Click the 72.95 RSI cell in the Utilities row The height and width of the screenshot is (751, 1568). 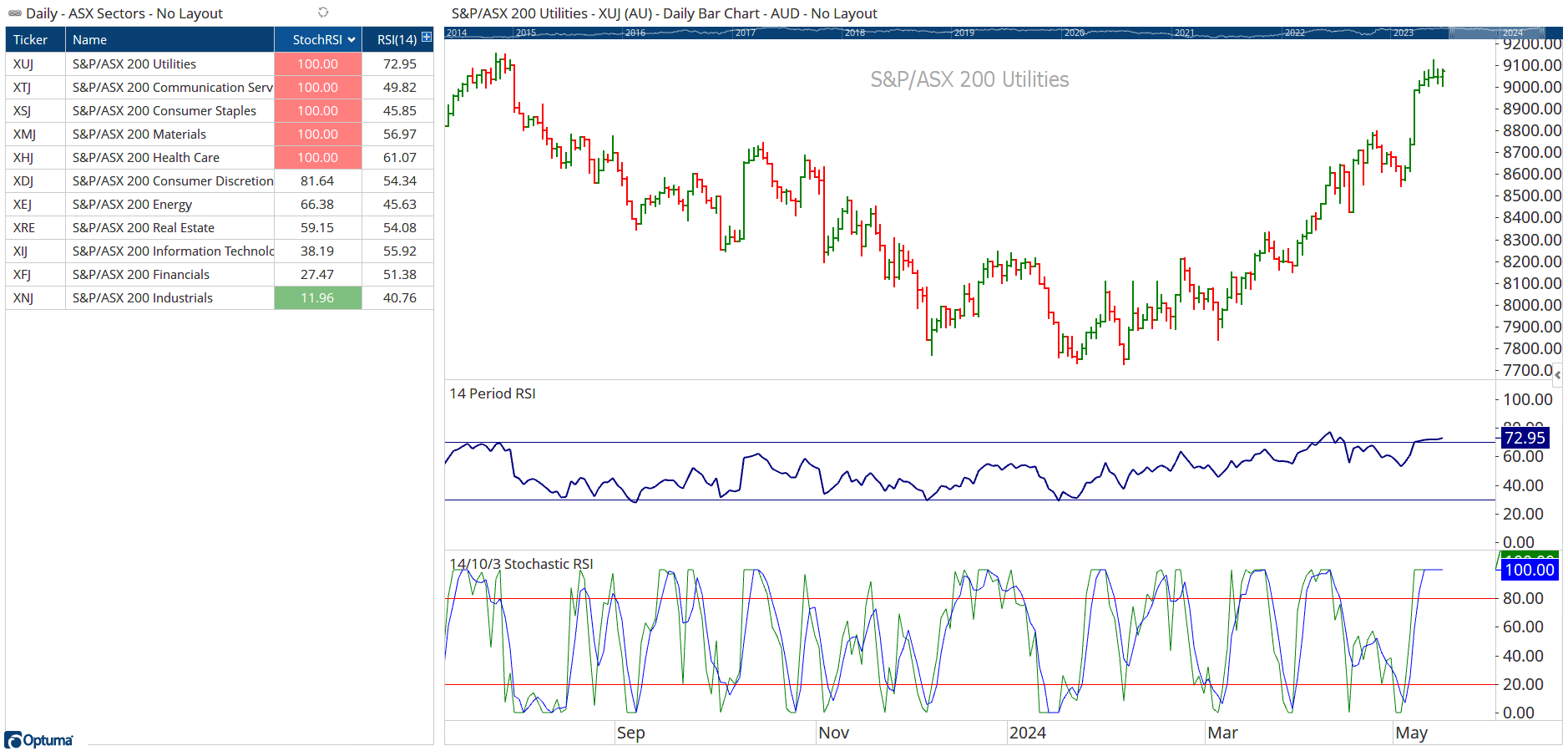pyautogui.click(x=399, y=63)
